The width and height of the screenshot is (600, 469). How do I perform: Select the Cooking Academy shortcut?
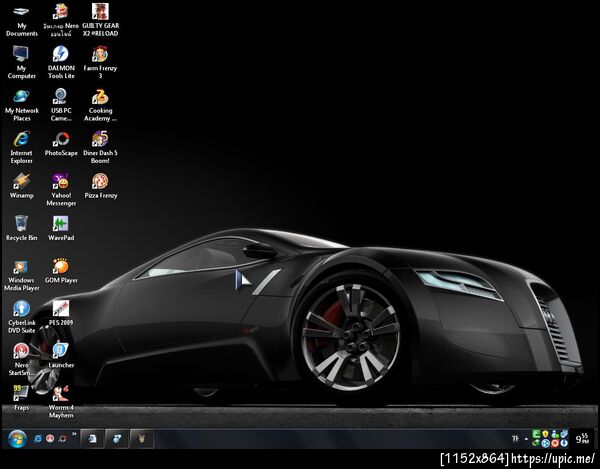click(x=100, y=105)
